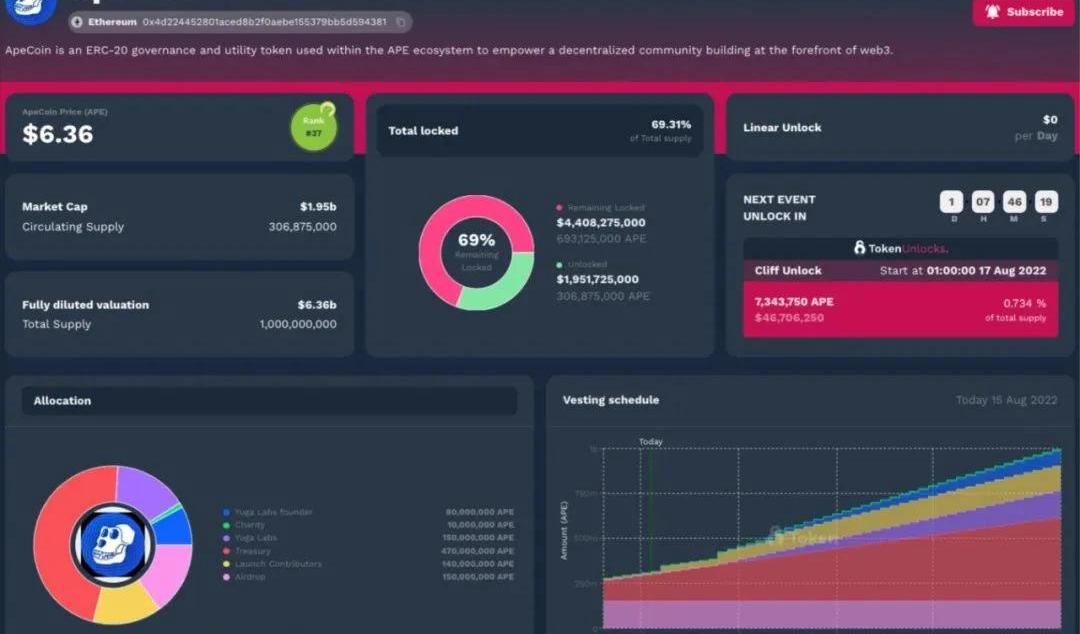The width and height of the screenshot is (1080, 634).
Task: Click the $4,408,275,000 remaining locked value
Action: (x=601, y=223)
